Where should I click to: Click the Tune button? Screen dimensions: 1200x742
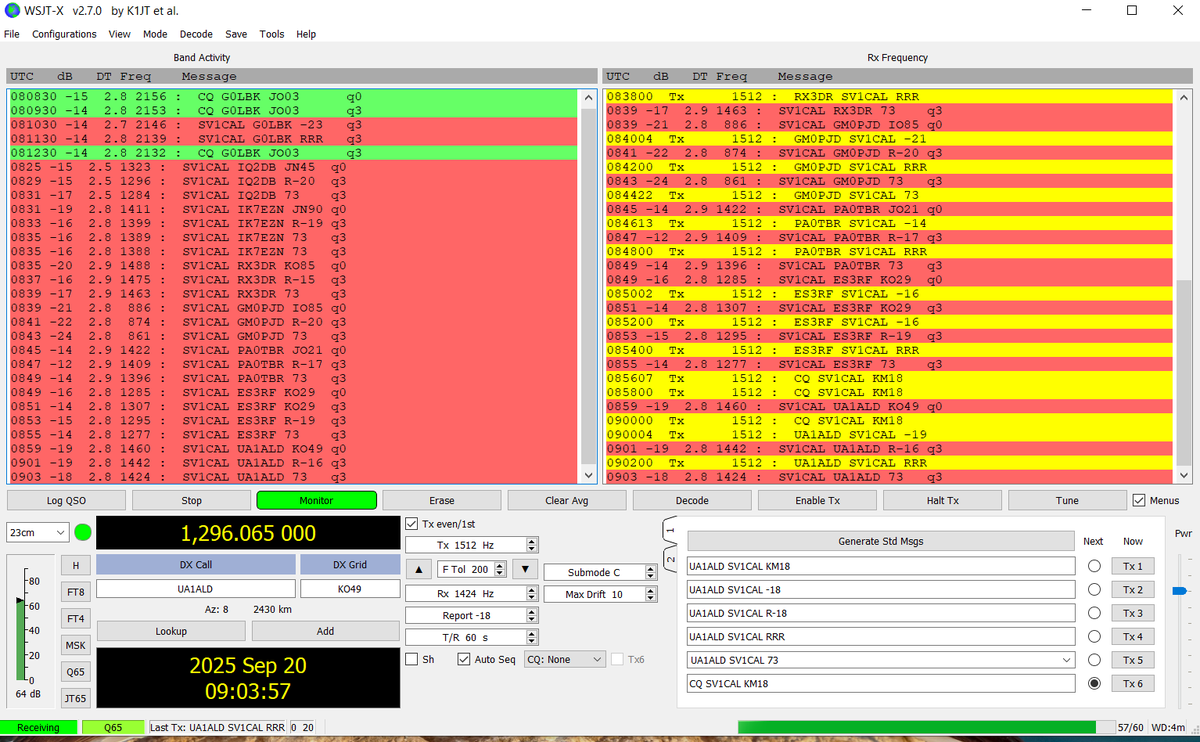1067,500
